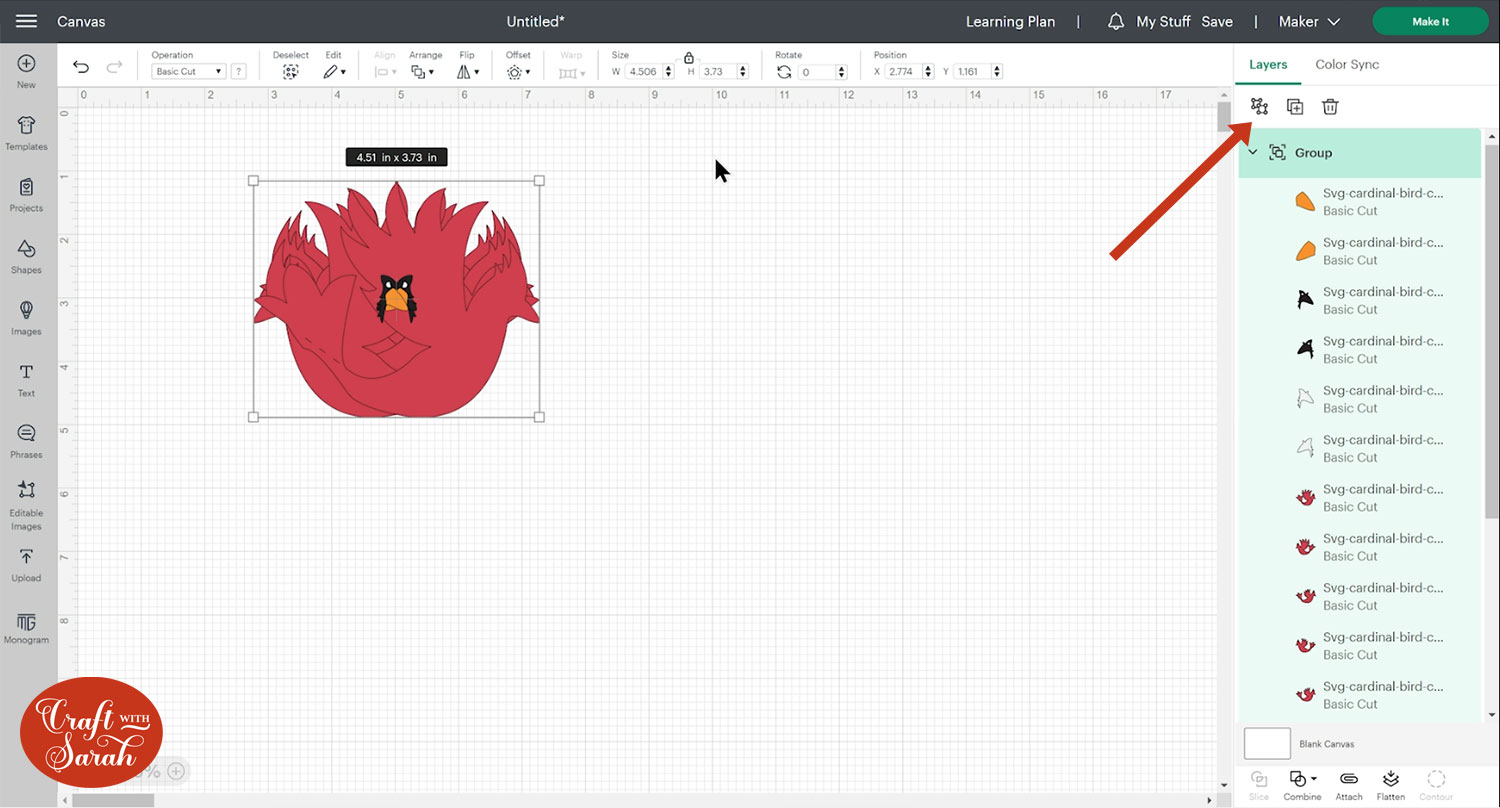The width and height of the screenshot is (1500, 808).
Task: Open the Flip dropdown
Action: click(x=468, y=72)
